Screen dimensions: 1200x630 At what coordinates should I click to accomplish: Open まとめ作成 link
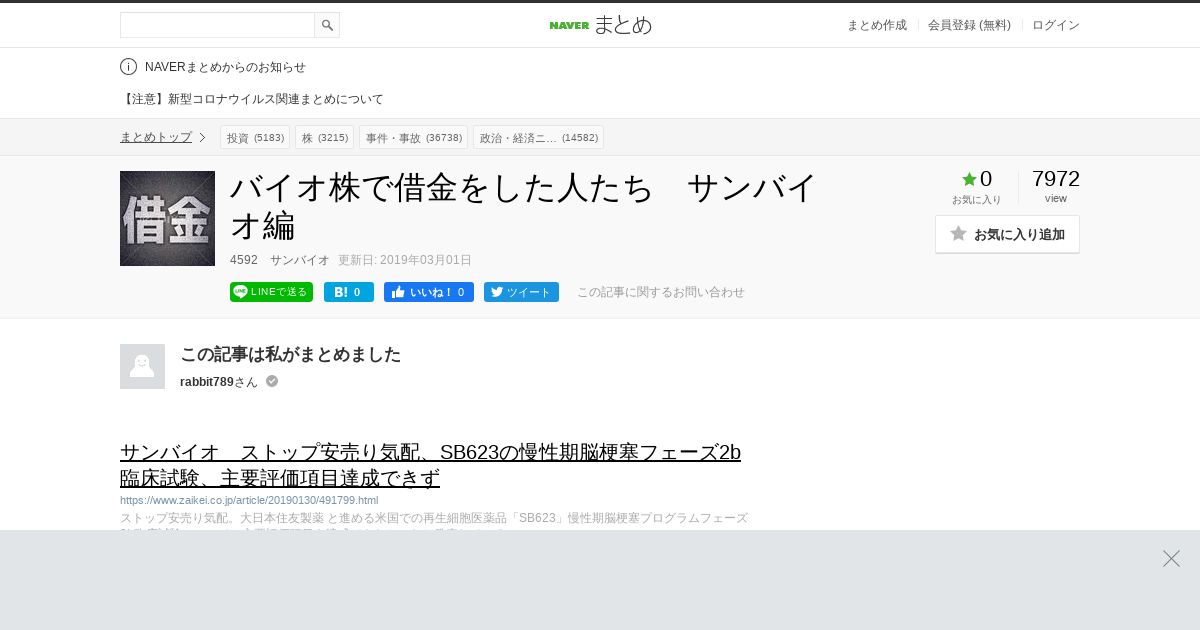pos(877,25)
